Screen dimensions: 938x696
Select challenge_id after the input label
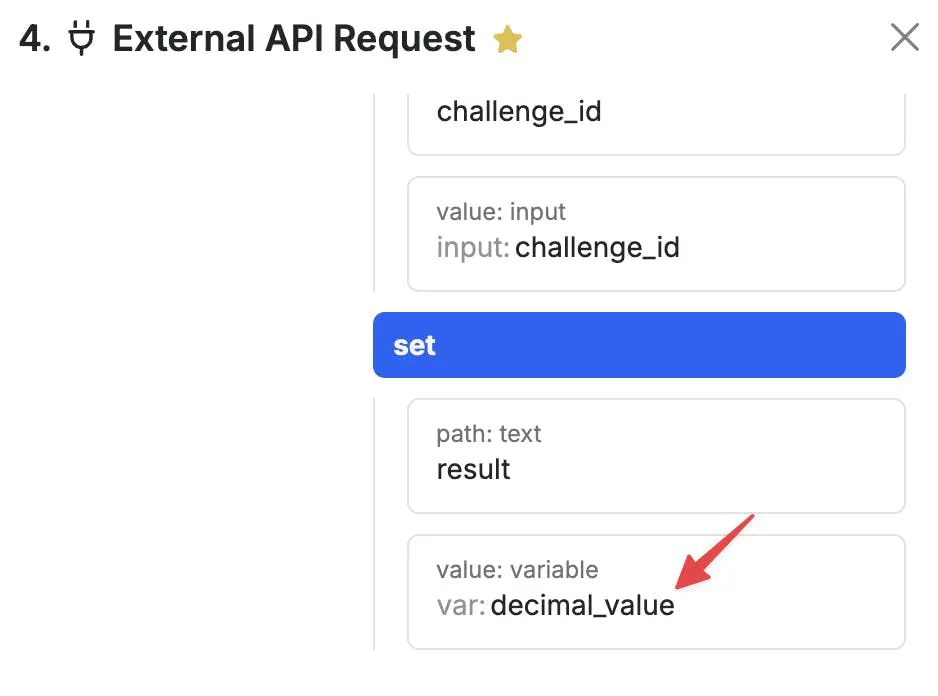tap(597, 247)
